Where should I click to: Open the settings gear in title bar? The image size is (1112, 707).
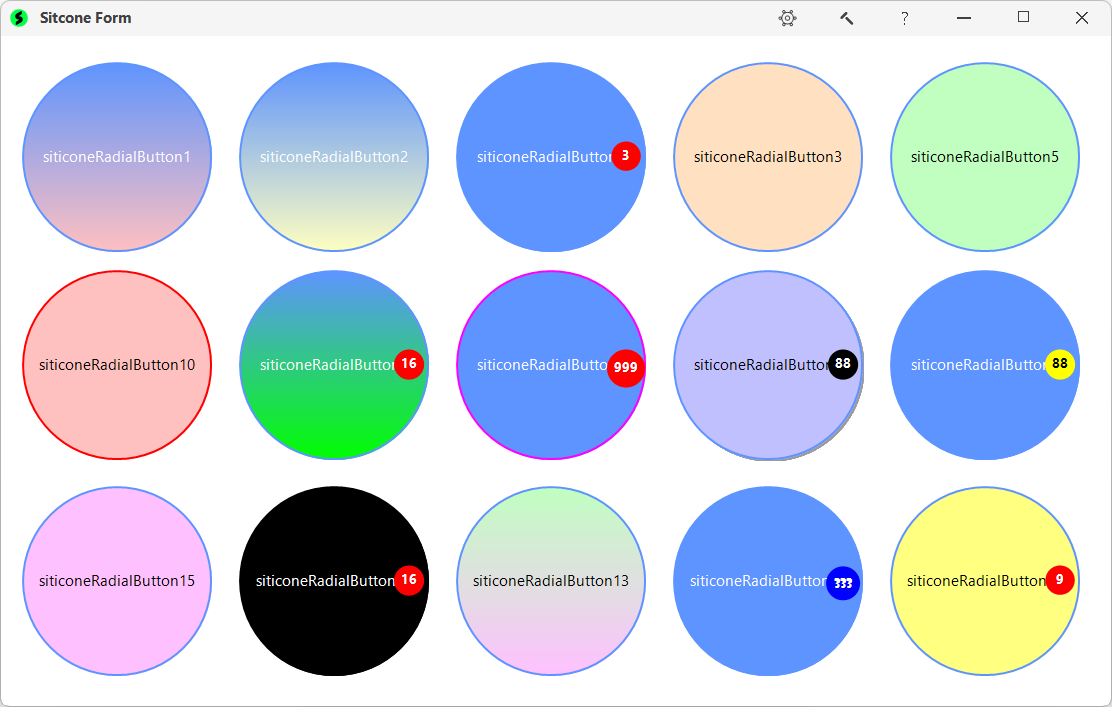(x=788, y=18)
